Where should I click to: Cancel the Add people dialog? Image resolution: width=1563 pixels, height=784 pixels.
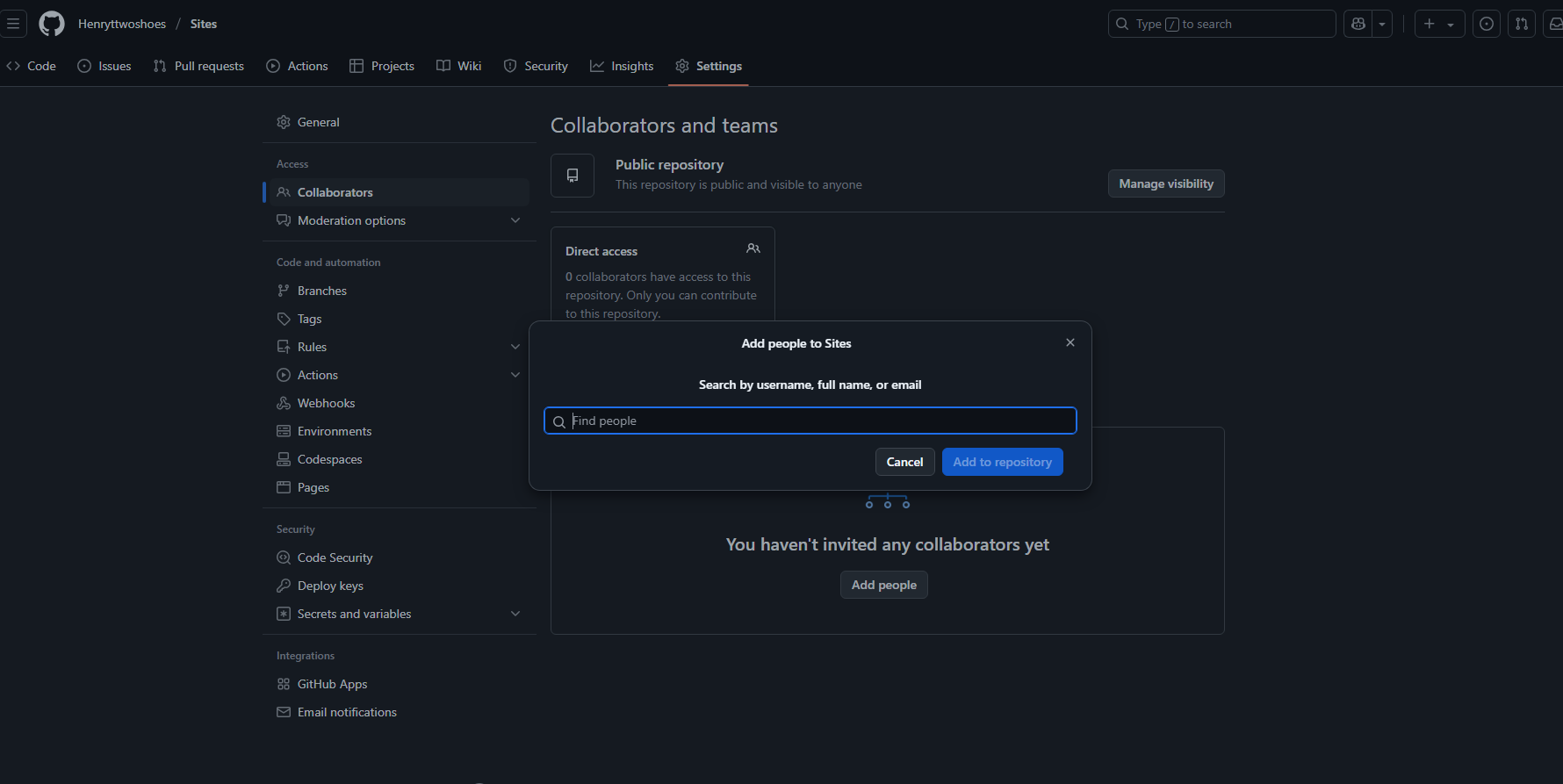(904, 462)
